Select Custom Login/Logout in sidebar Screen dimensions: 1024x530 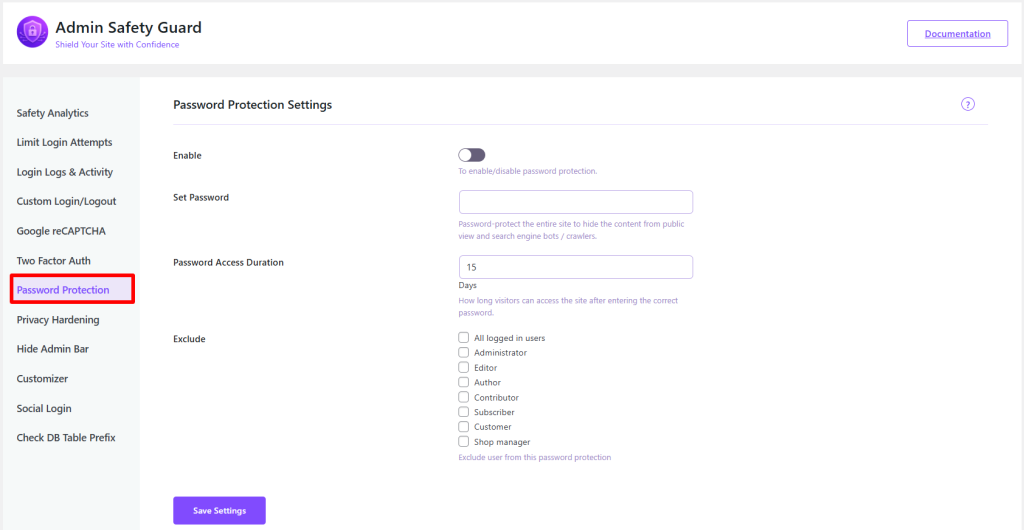[x=67, y=202]
